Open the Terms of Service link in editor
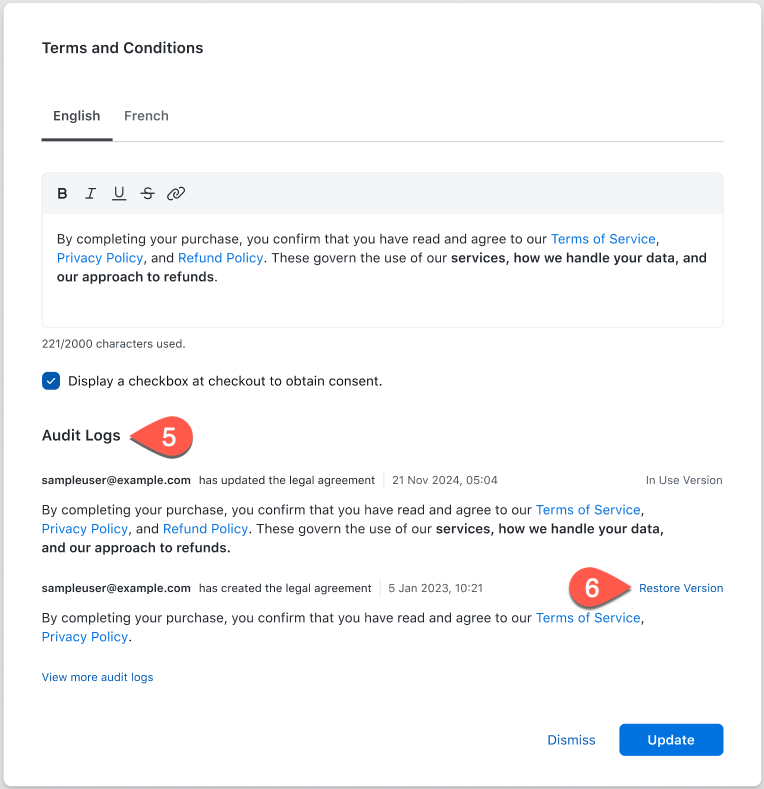Screen dimensions: 764x789 pyautogui.click(x=603, y=239)
